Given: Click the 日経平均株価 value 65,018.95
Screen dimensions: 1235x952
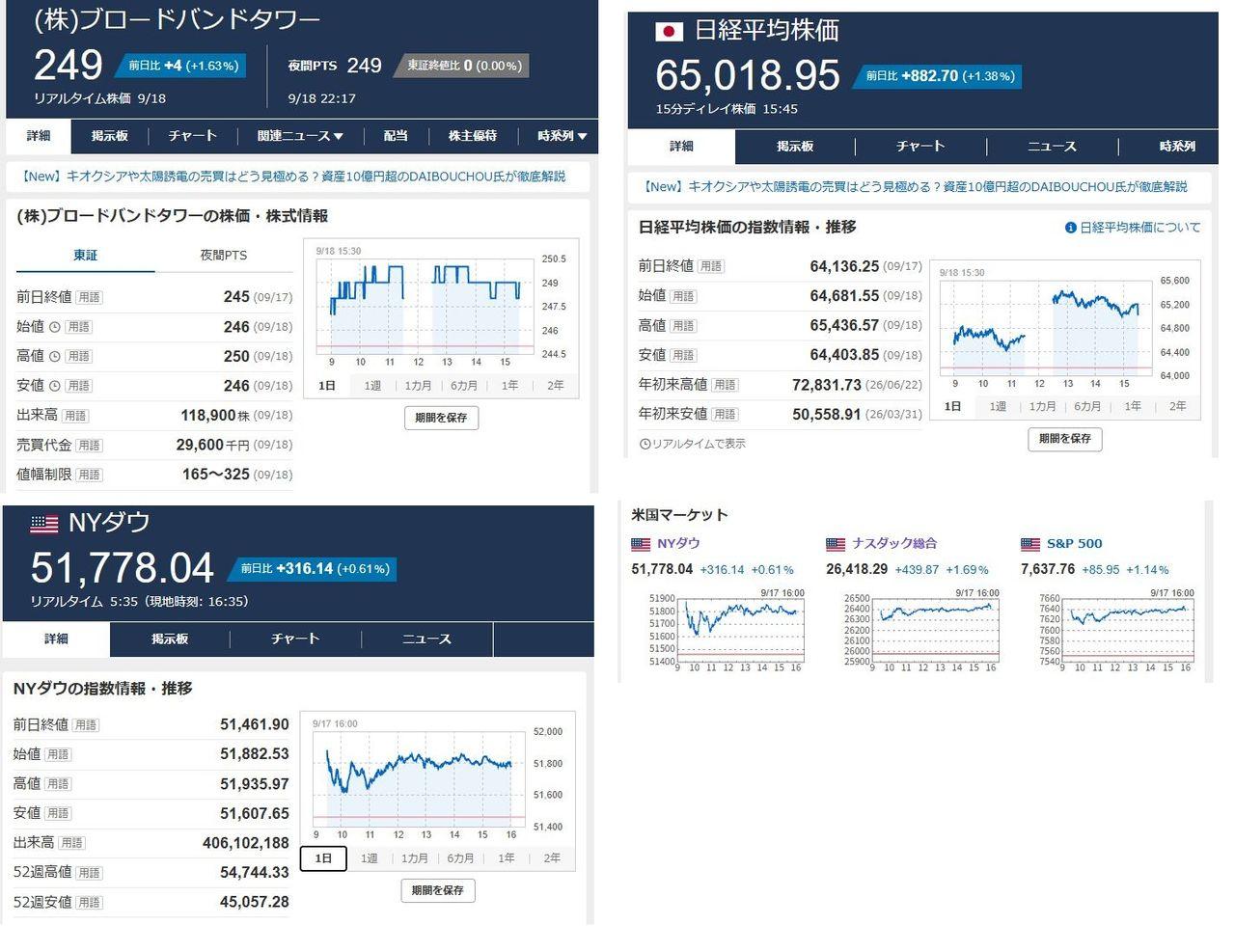Looking at the screenshot, I should coord(748,75).
